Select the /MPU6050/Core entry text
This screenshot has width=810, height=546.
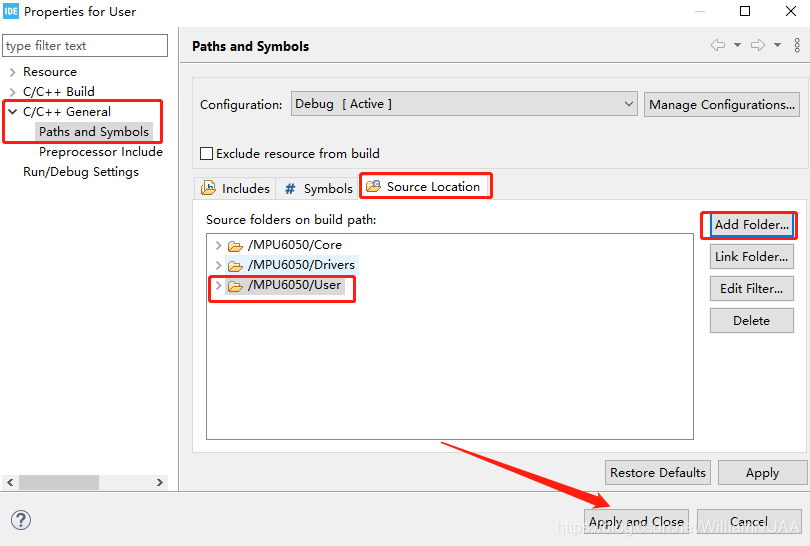tap(294, 245)
